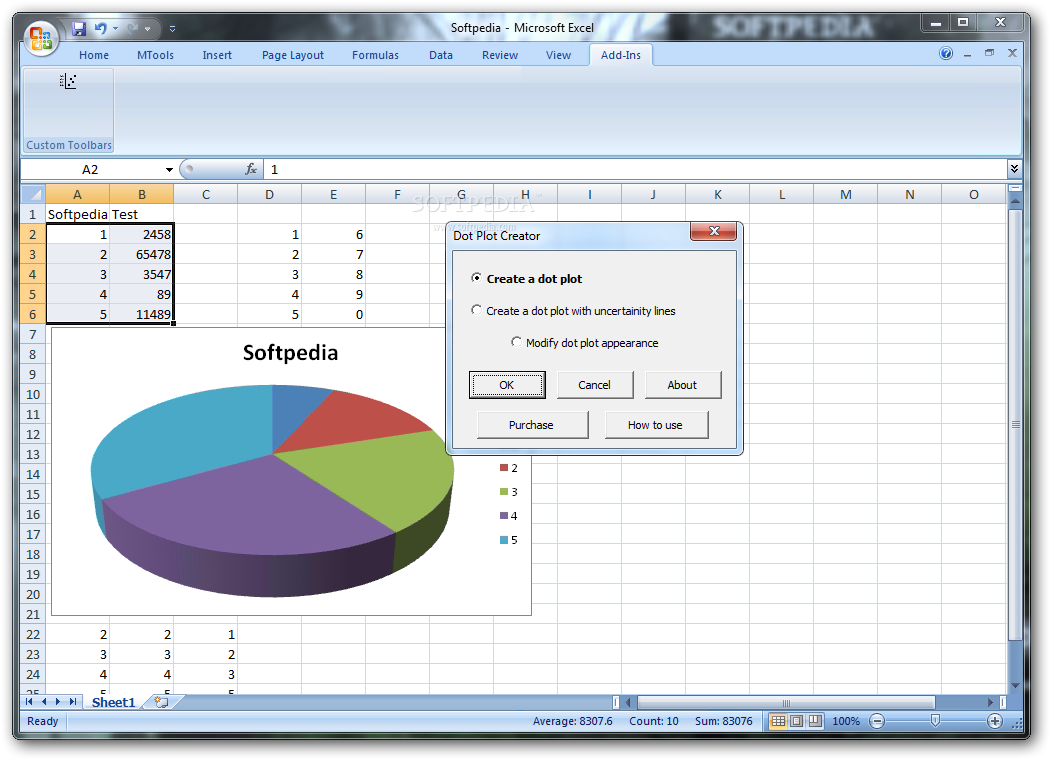The image size is (1051, 760).
Task: Click the Select All corner button
Action: click(x=33, y=194)
